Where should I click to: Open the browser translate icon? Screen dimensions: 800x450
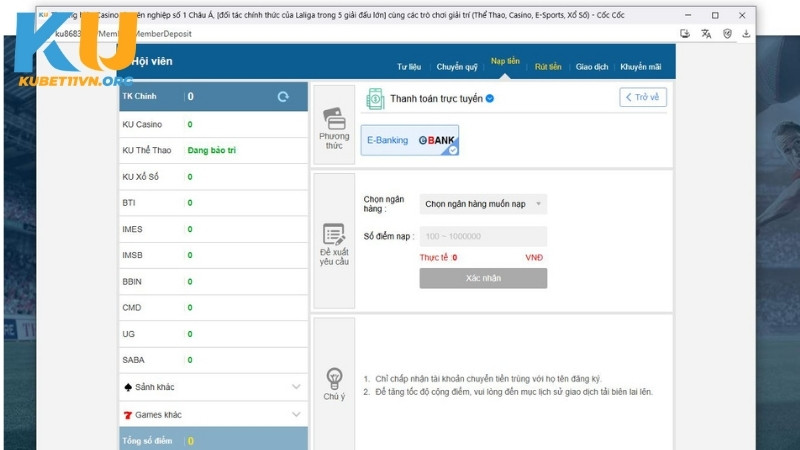(706, 33)
